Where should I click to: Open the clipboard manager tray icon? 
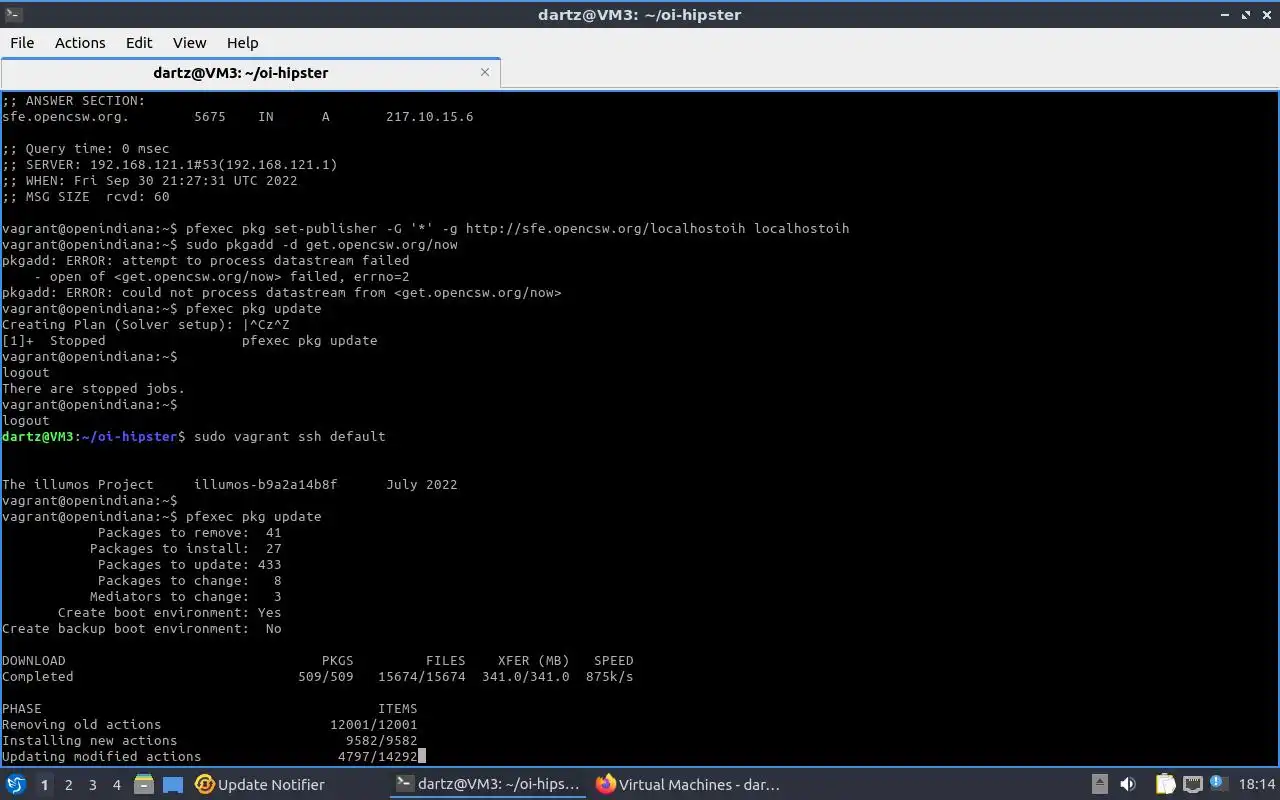(1165, 785)
